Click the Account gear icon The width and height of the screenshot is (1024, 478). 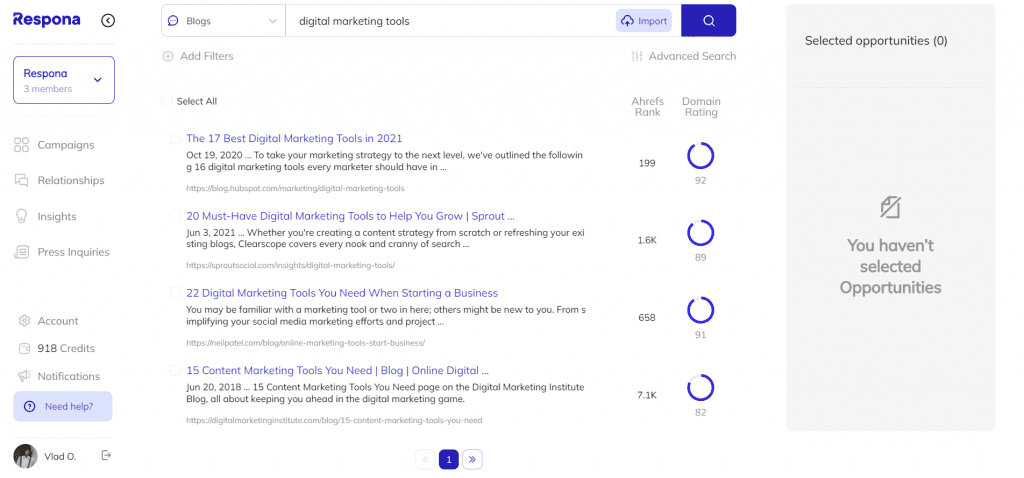pos(25,321)
